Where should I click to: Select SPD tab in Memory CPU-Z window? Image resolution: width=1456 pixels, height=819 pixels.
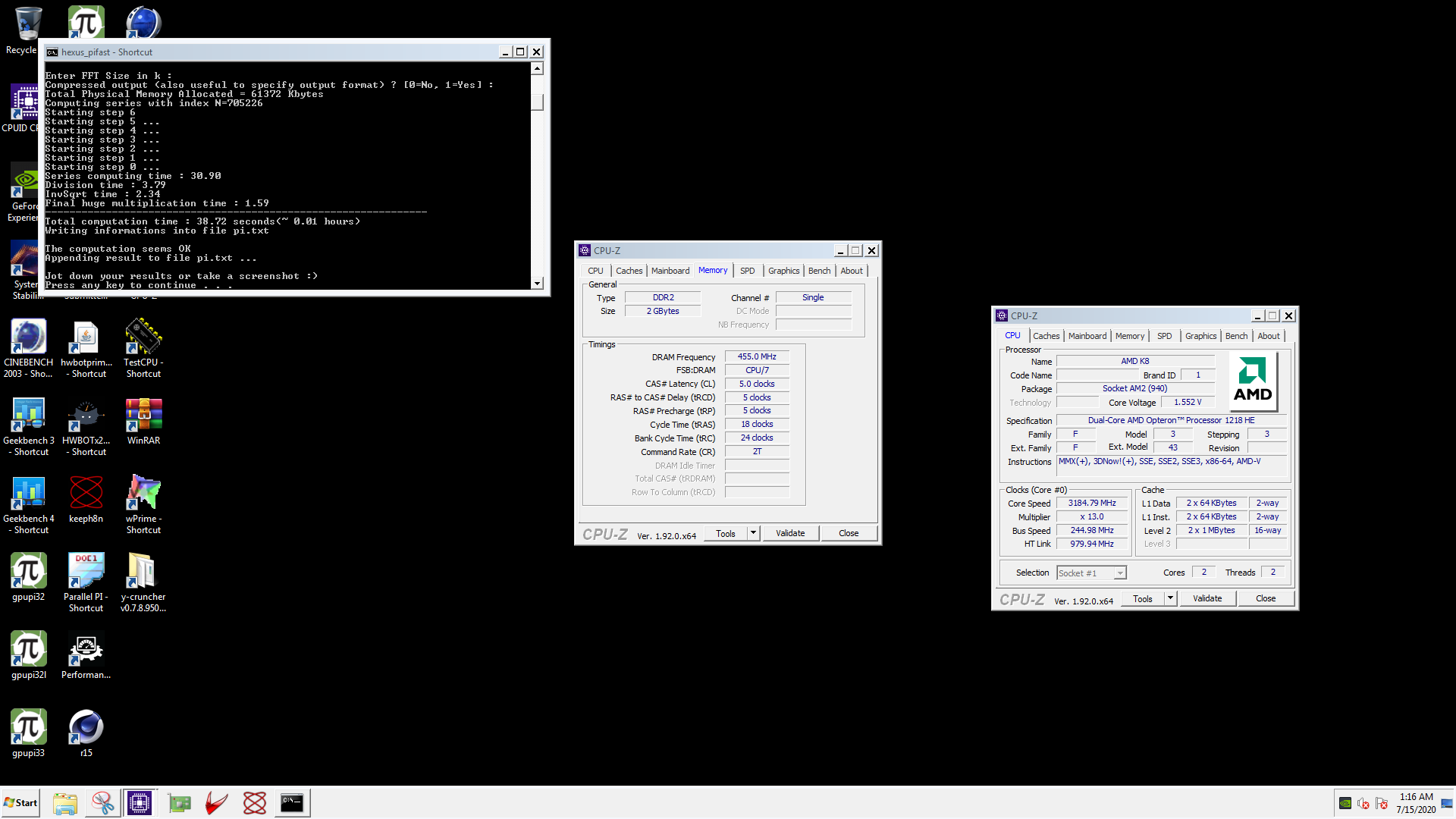click(747, 271)
